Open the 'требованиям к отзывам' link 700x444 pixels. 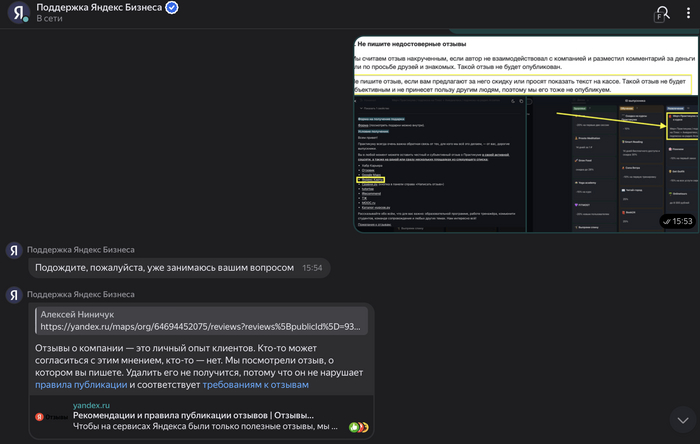point(255,385)
